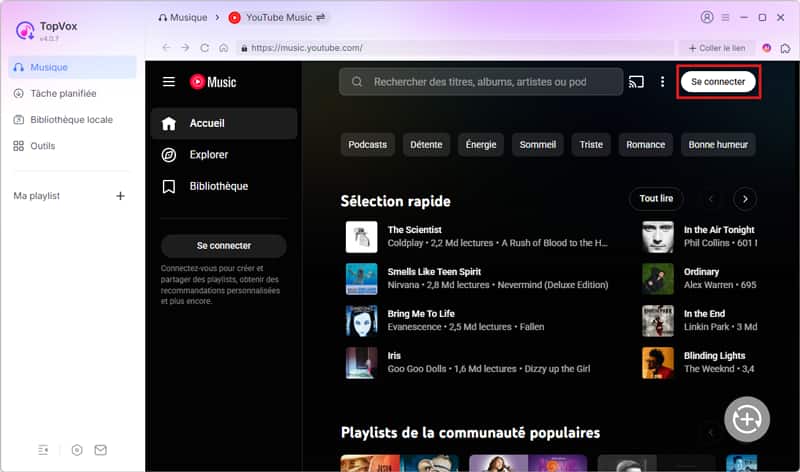This screenshot has height=472, width=800.
Task: Open the three-dot more options menu
Action: click(662, 82)
